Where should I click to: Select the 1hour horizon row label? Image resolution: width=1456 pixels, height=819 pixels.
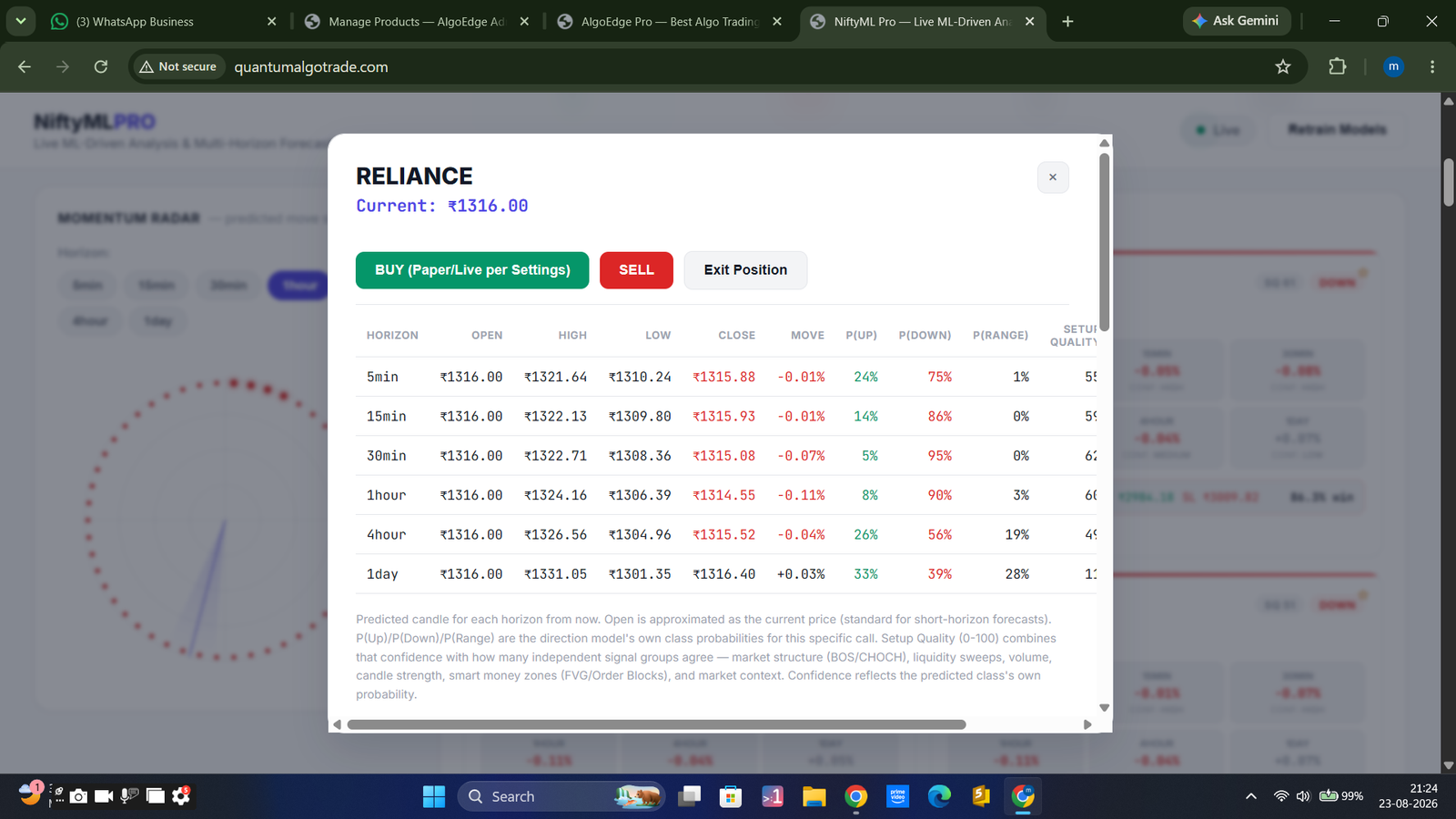click(386, 495)
